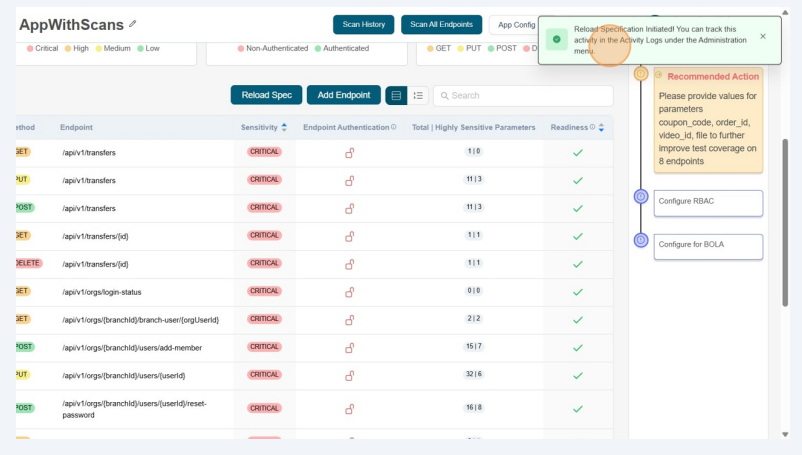The image size is (802, 455).
Task: Click Configure for BOLA timeline step icon
Action: tap(641, 240)
